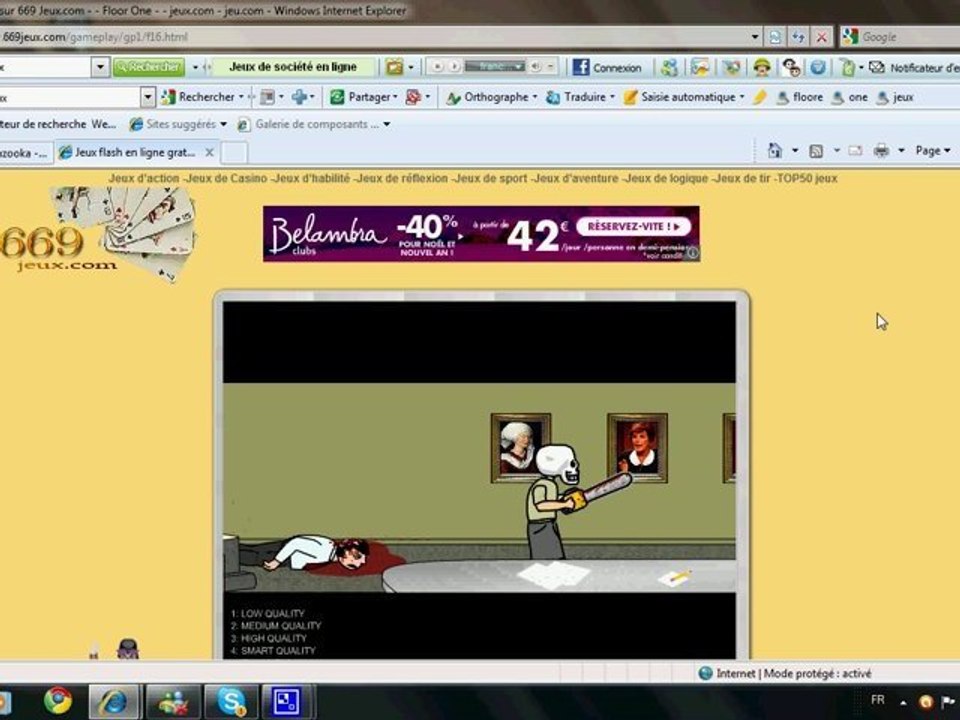Viewport: 960px width, 720px height.
Task: Click the 'one' search term button
Action: [x=849, y=97]
